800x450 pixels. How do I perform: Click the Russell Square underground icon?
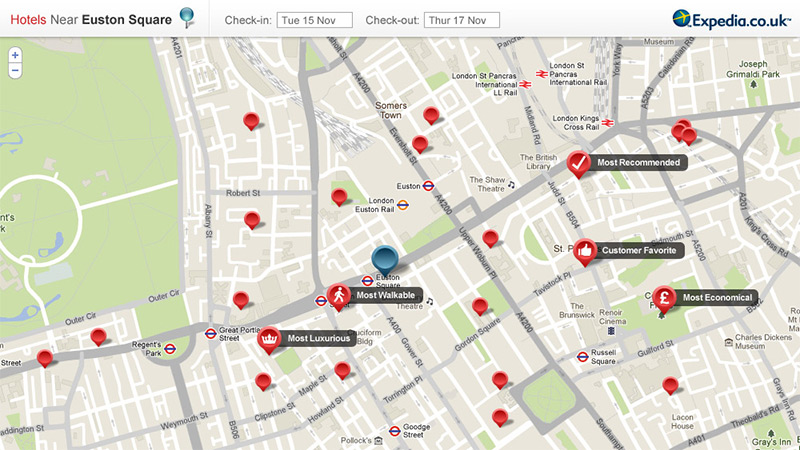583,357
